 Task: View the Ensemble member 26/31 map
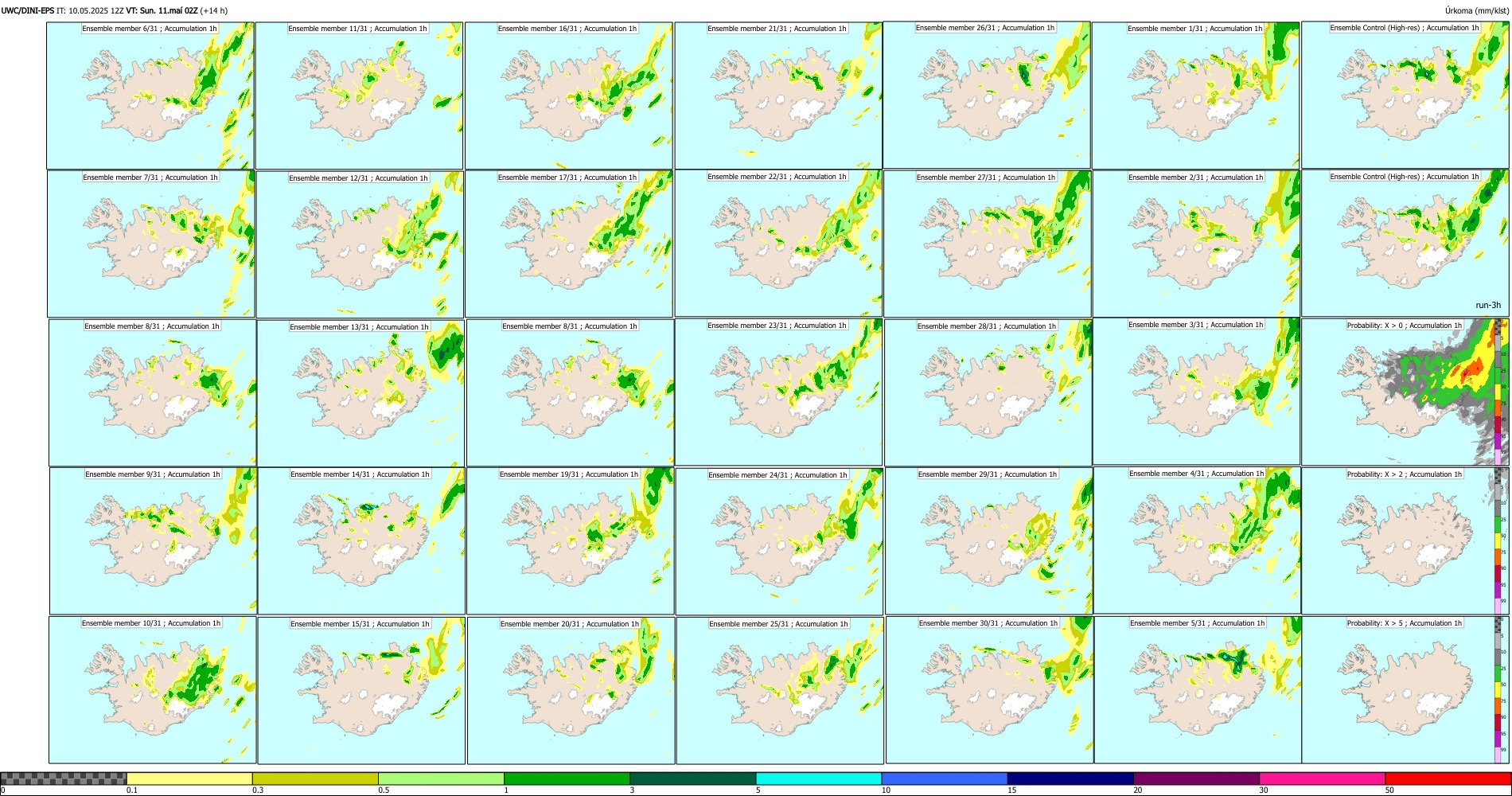pyautogui.click(x=987, y=95)
